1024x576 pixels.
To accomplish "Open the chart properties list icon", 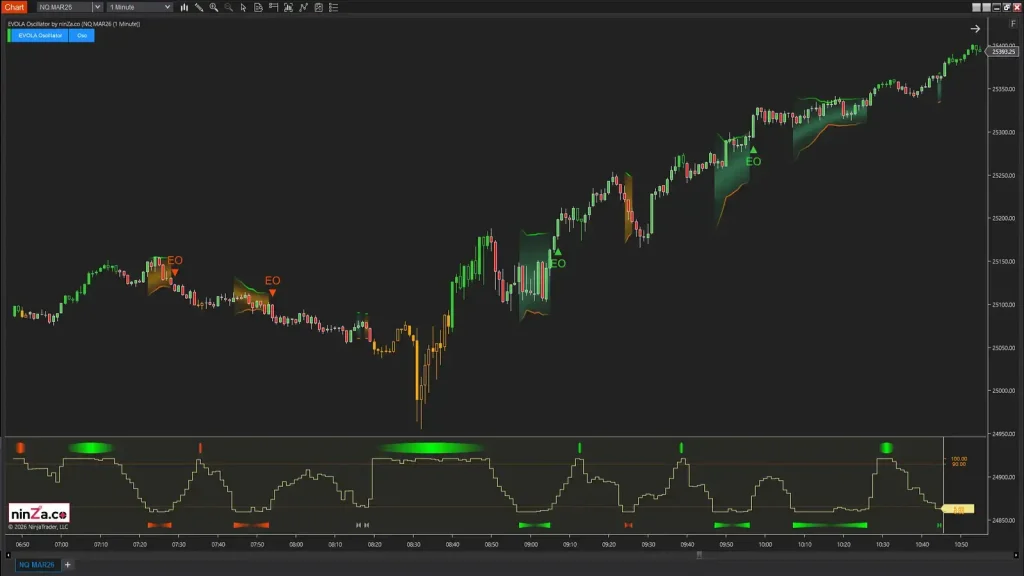I will [335, 7].
